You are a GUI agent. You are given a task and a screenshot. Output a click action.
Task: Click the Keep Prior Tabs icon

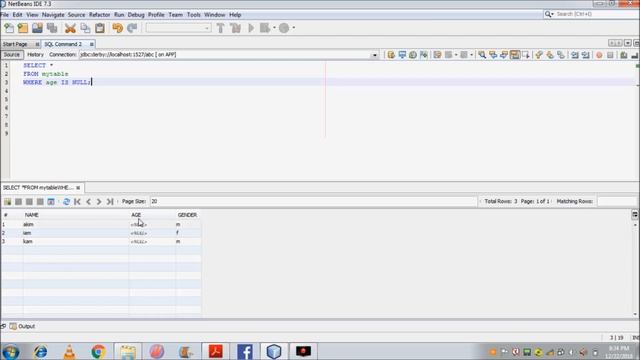(424, 55)
